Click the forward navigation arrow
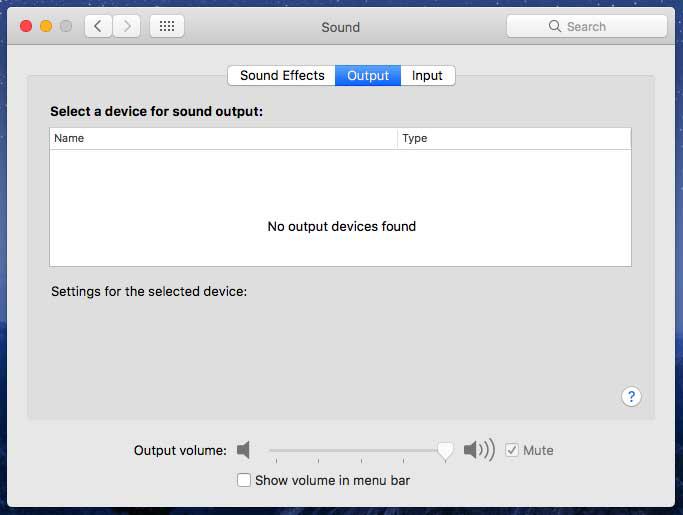The image size is (683, 515). point(126,27)
